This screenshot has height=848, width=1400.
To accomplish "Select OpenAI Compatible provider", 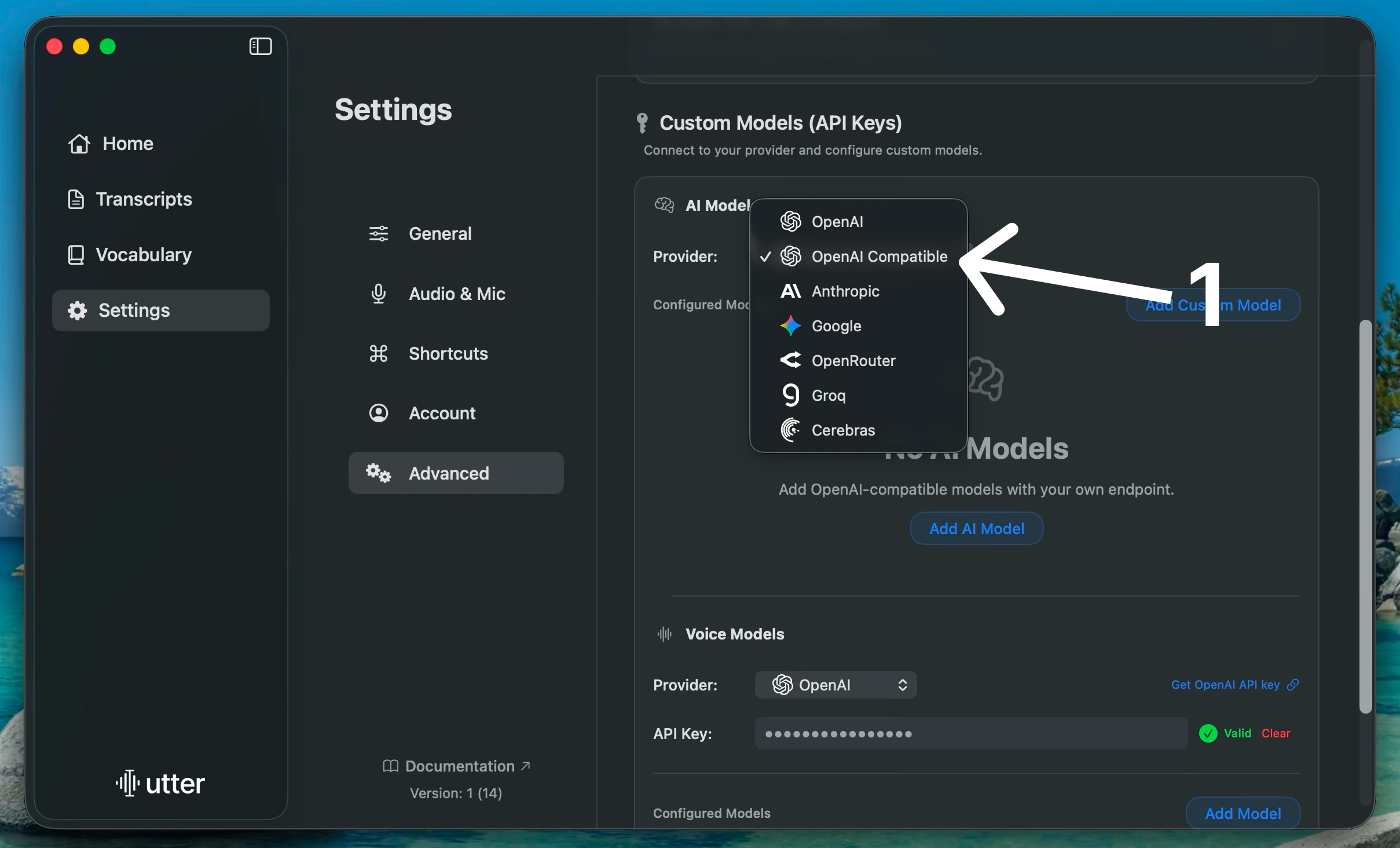I will coord(879,257).
